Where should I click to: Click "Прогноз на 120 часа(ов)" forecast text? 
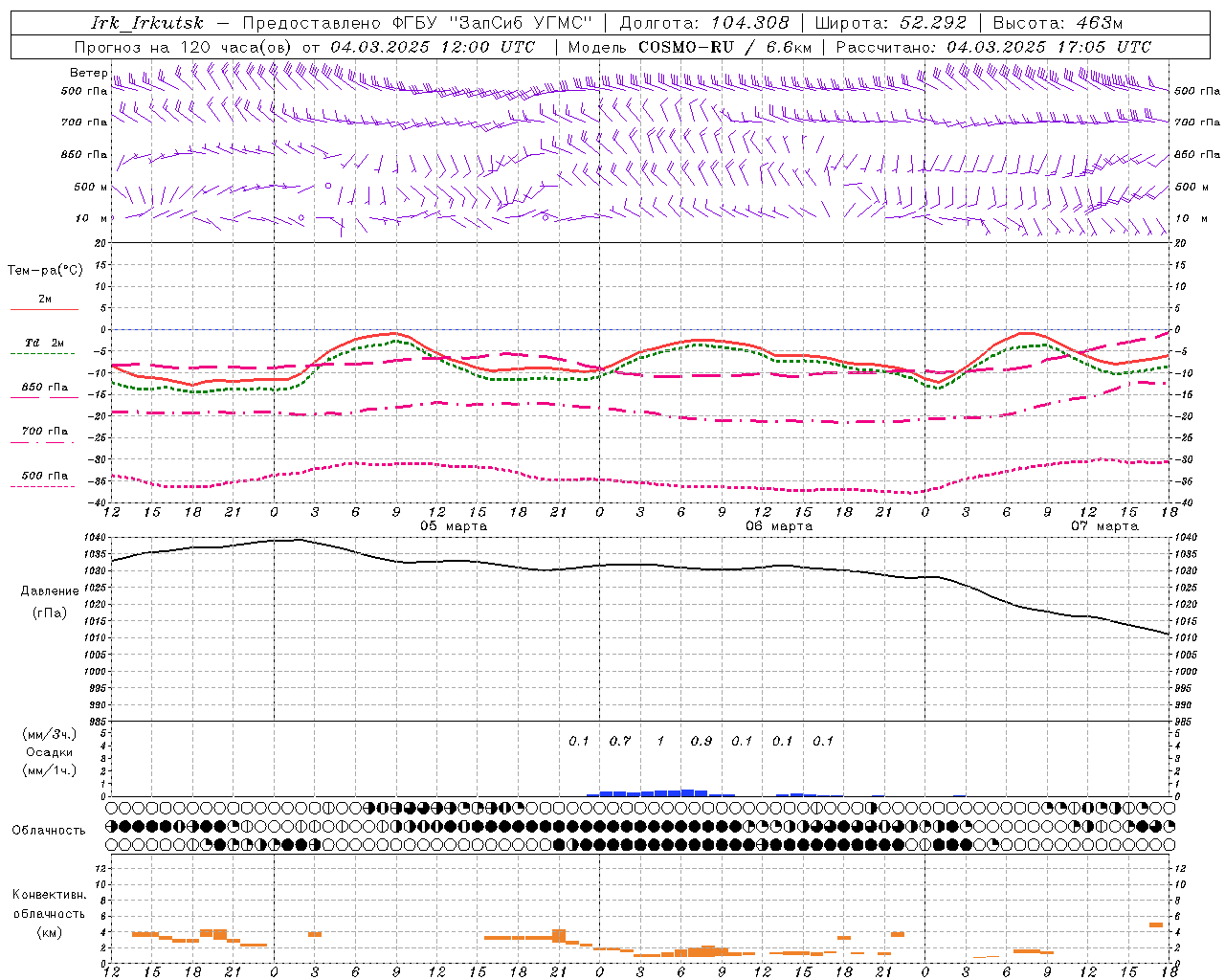tap(185, 47)
